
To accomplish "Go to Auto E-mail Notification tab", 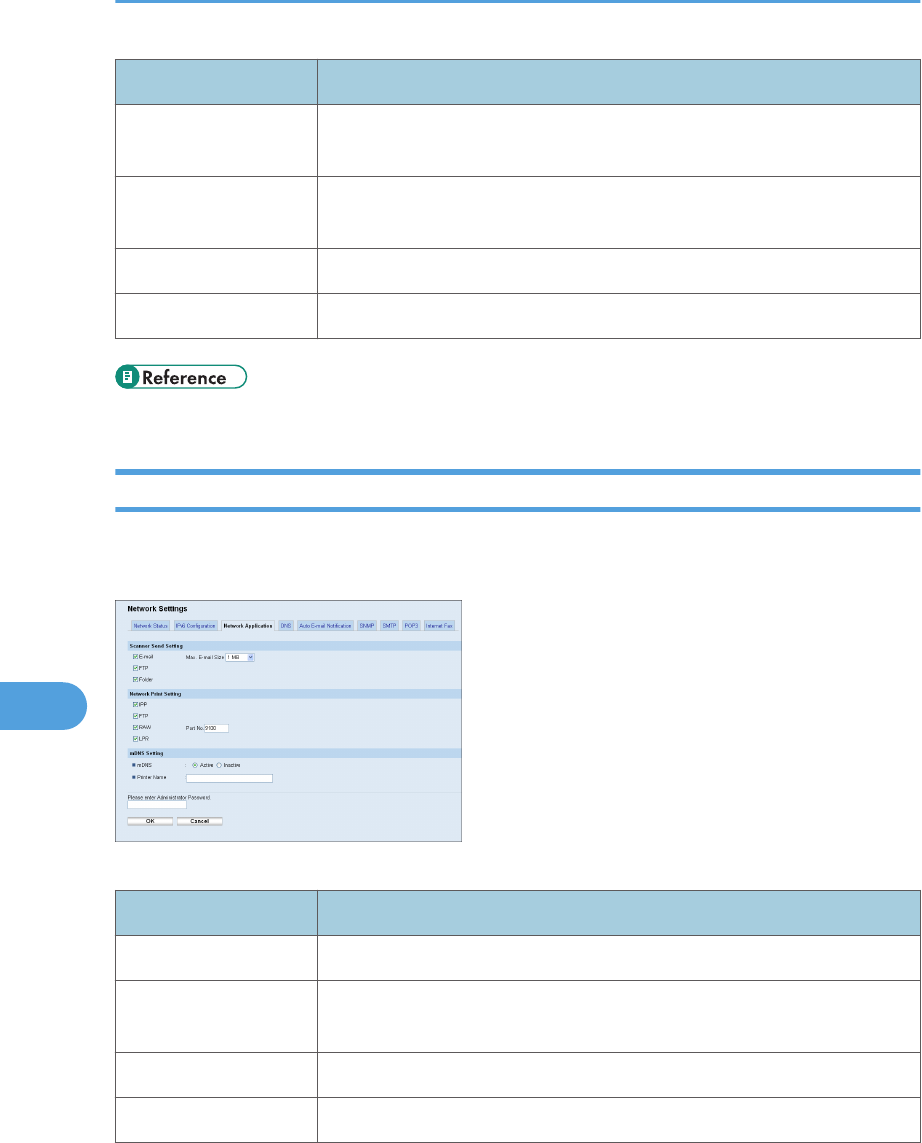I will coord(325,625).
